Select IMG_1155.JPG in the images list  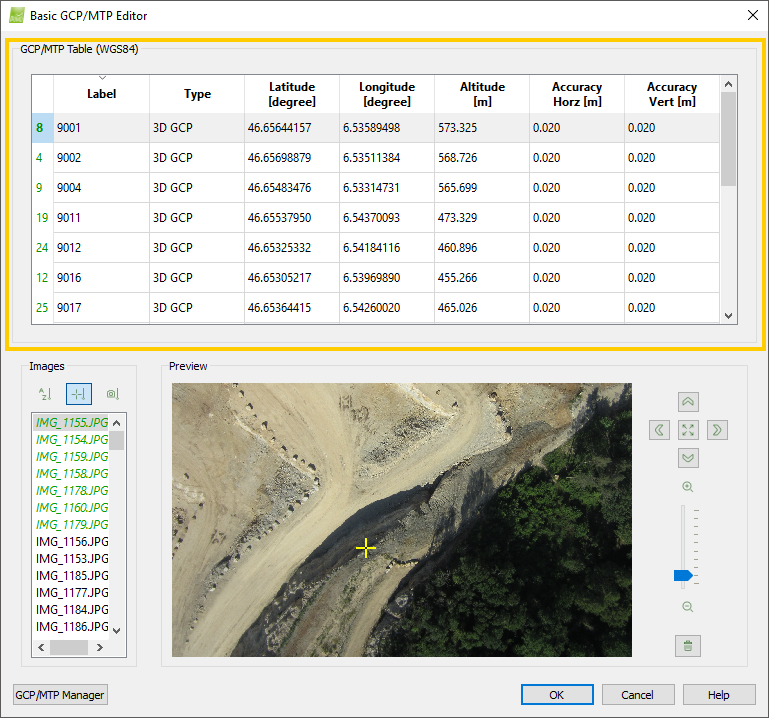tap(71, 423)
